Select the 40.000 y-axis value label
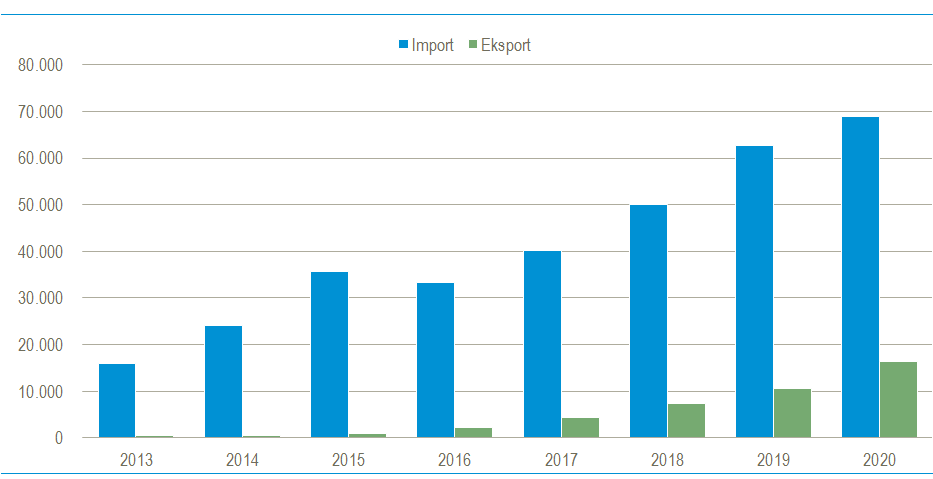The image size is (933, 479). 41,252
